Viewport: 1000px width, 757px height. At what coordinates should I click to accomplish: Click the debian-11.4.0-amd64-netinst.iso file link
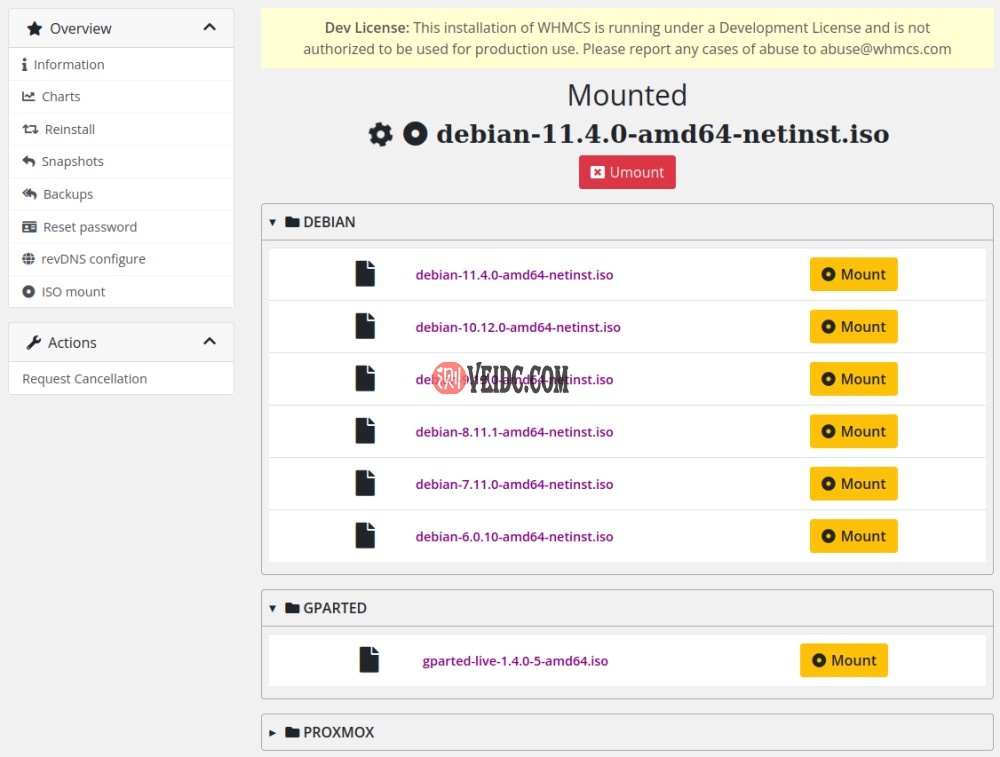tap(514, 275)
